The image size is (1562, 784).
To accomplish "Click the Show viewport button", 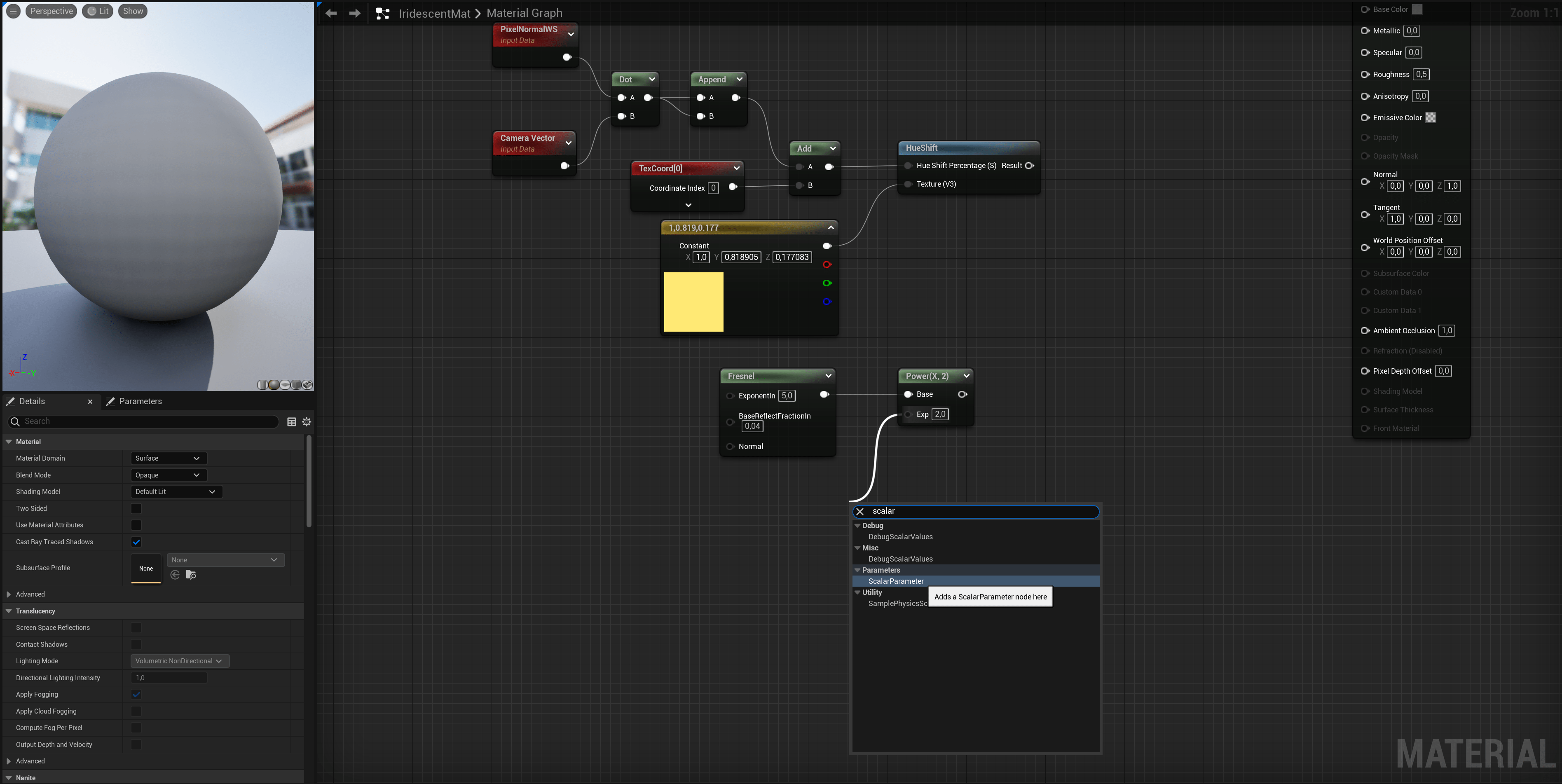I will [x=133, y=11].
